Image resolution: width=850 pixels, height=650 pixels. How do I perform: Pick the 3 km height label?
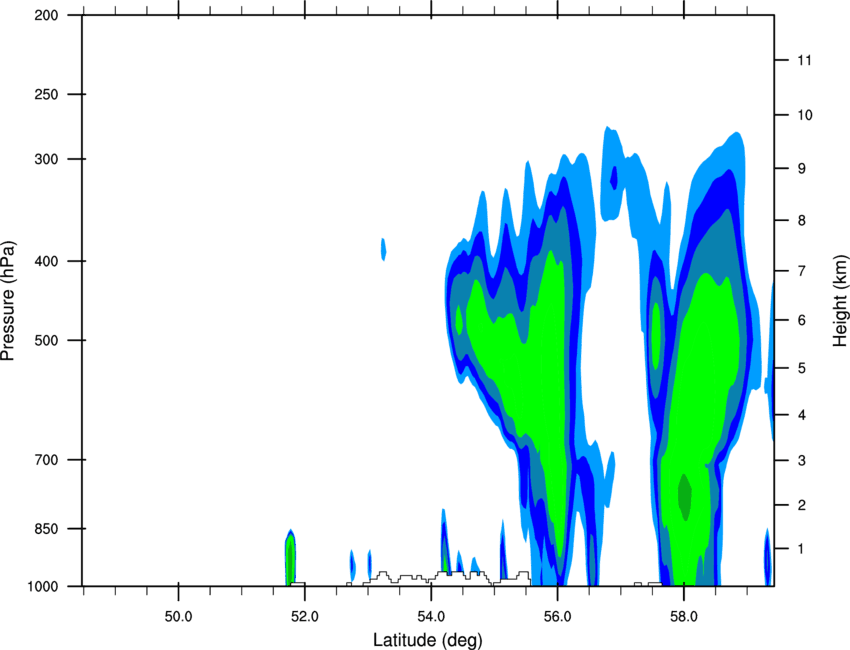pyautogui.click(x=802, y=461)
